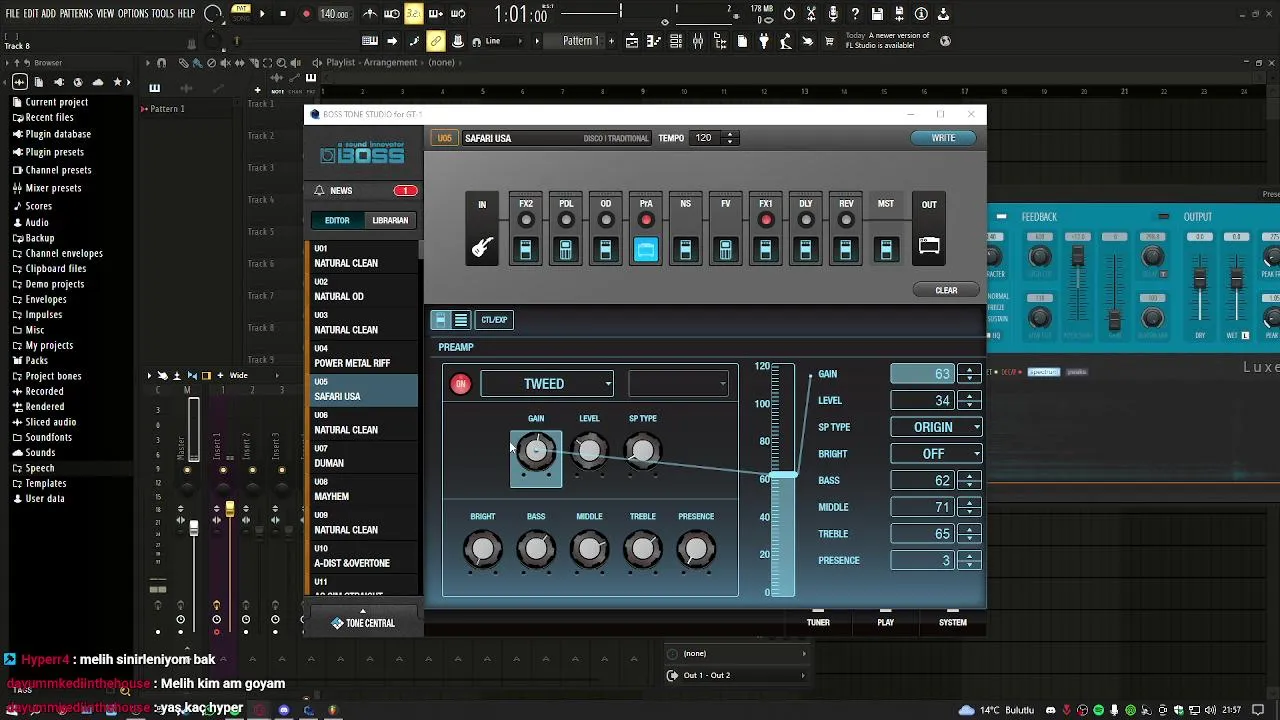Click the help question mark icon
The height and width of the screenshot is (720, 1280).
[855, 14]
